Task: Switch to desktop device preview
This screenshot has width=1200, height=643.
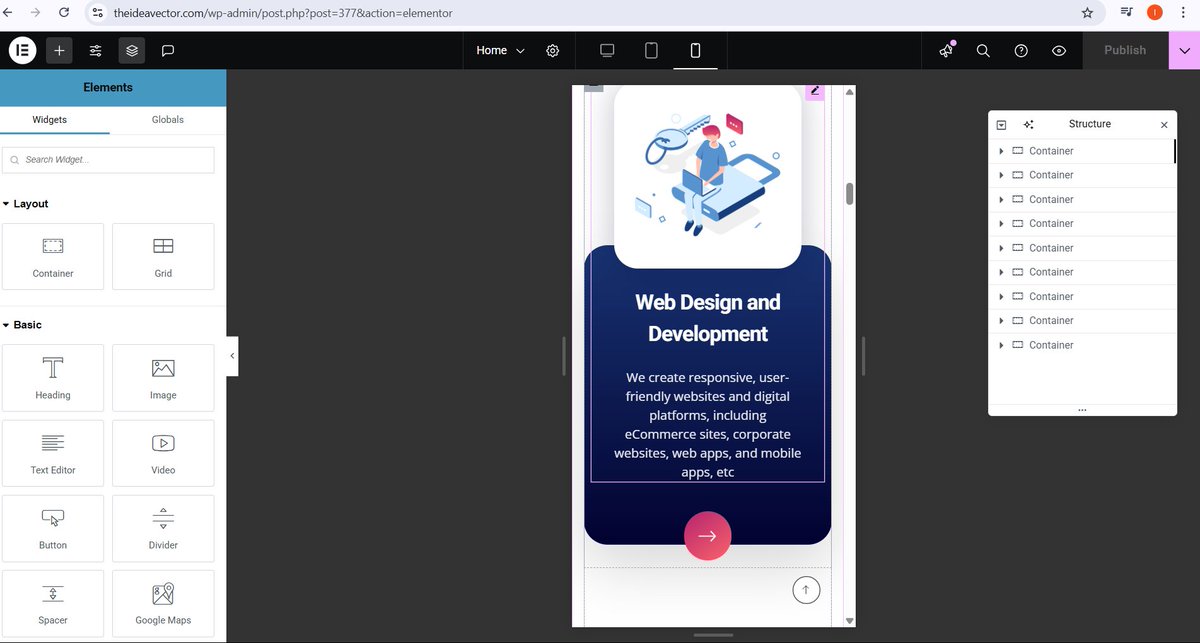Action: [x=607, y=50]
